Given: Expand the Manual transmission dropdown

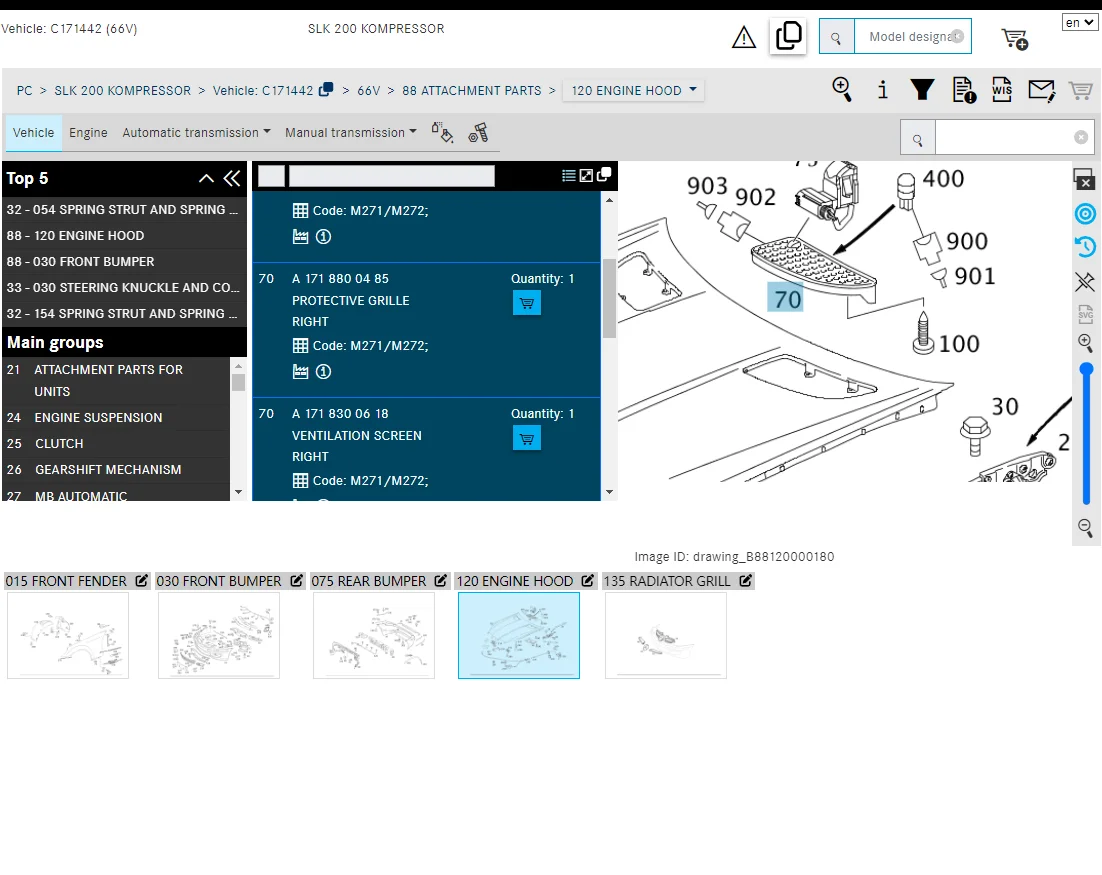Looking at the screenshot, I should click(x=351, y=132).
